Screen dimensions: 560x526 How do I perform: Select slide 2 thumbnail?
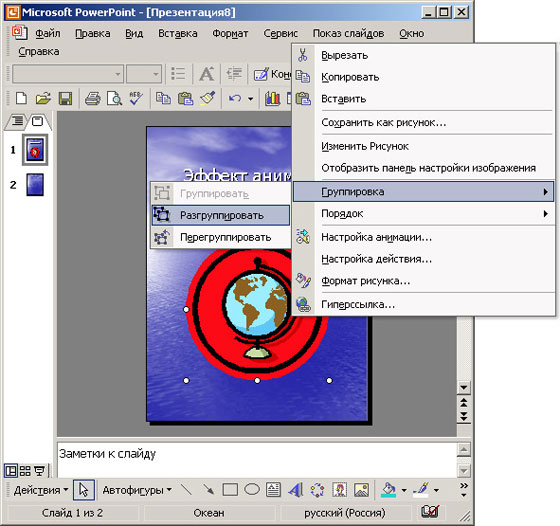(x=35, y=185)
